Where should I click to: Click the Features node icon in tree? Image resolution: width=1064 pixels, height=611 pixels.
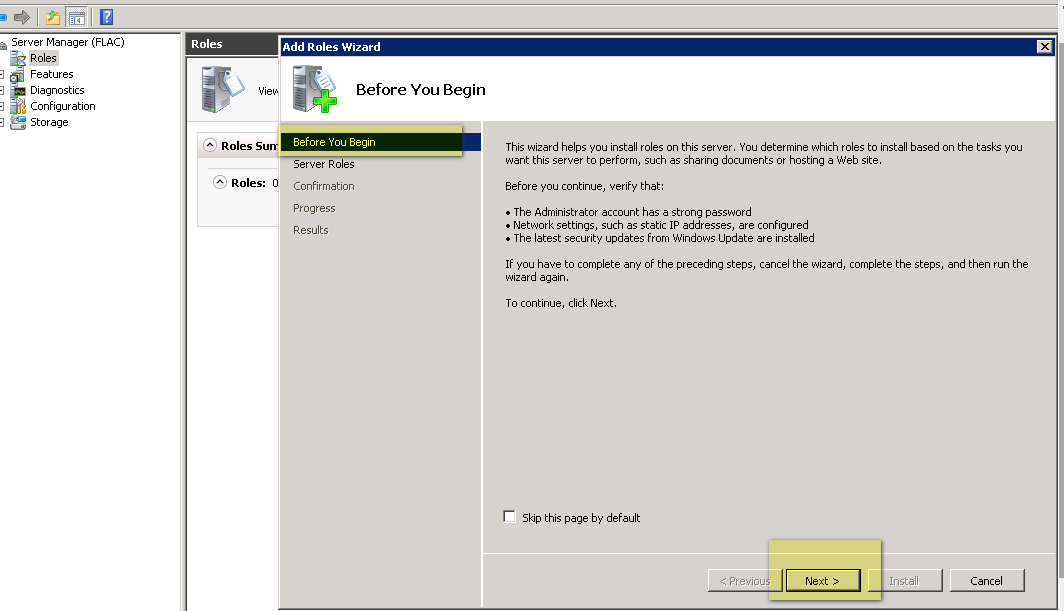click(18, 74)
